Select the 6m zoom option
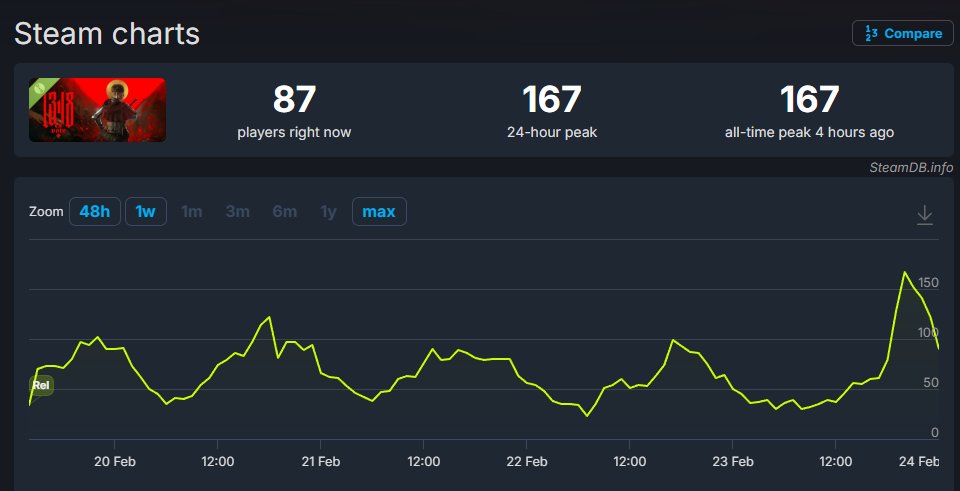The height and width of the screenshot is (491, 960). (285, 212)
